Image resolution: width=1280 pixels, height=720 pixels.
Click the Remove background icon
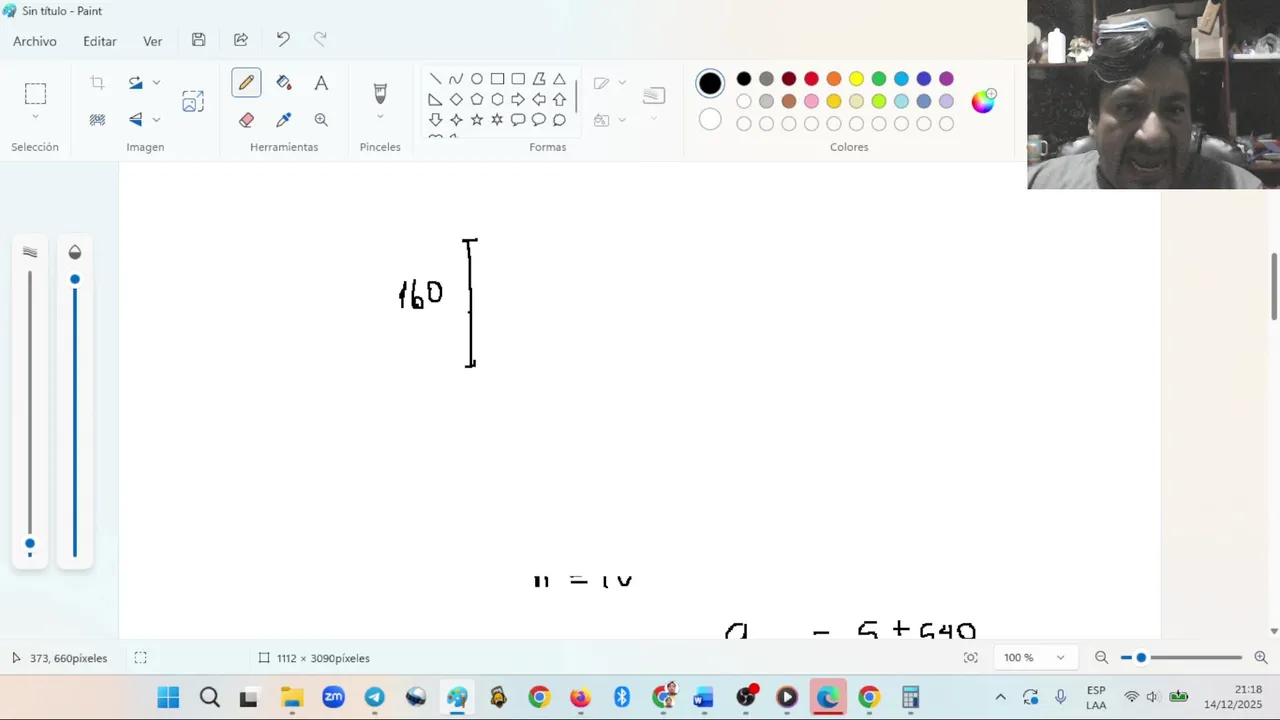click(97, 119)
